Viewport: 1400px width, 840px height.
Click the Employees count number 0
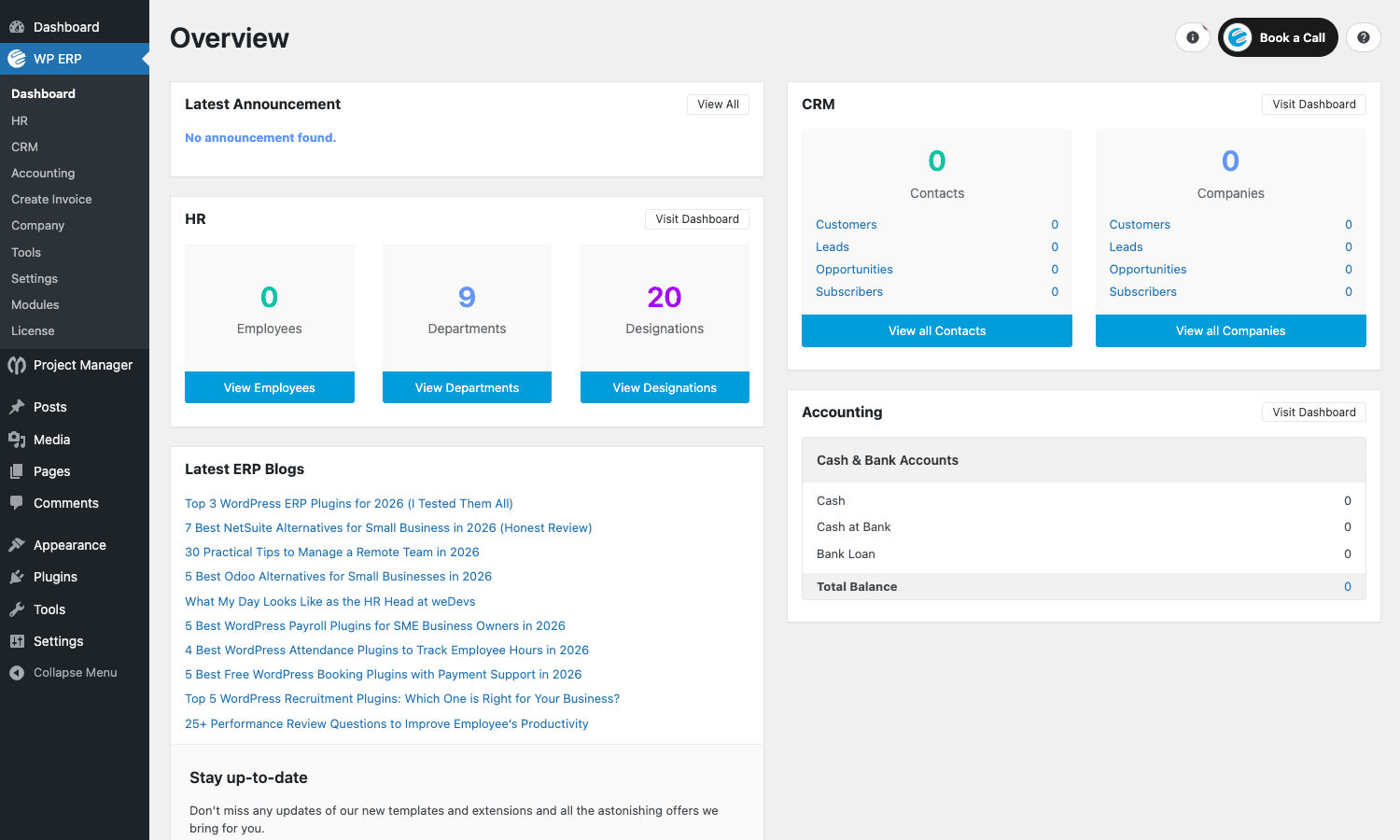(270, 297)
